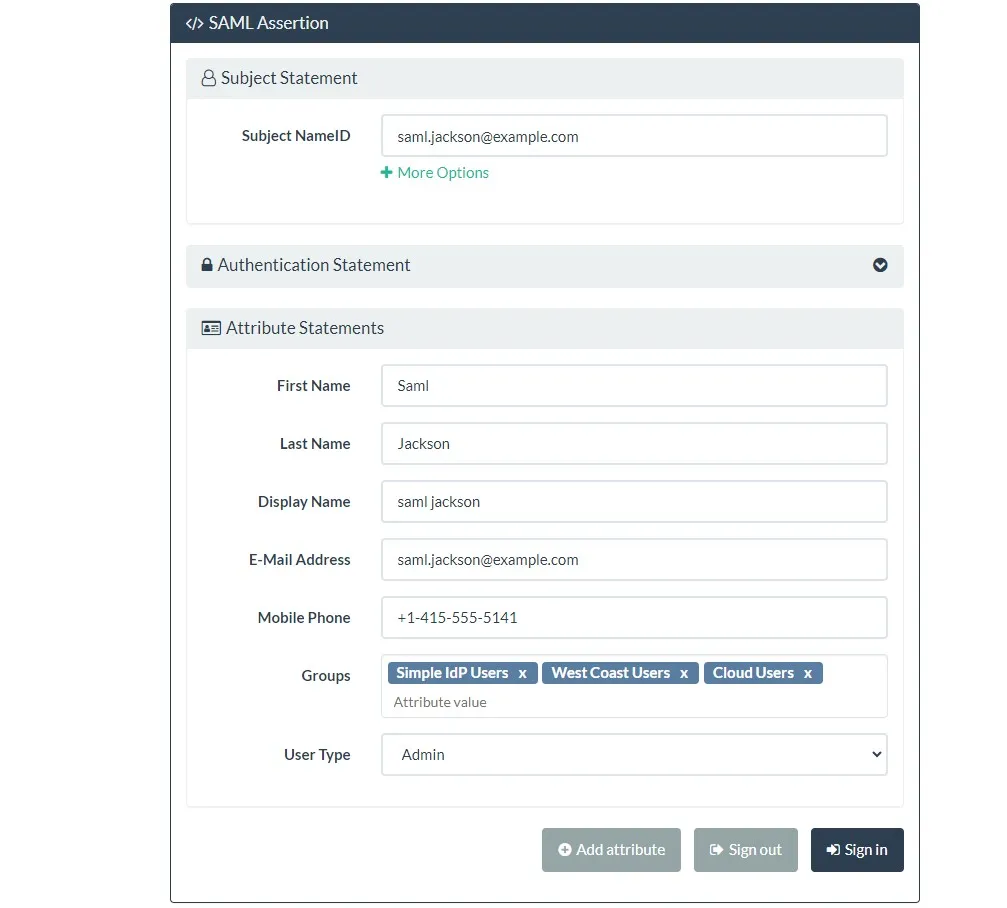Click the arrow icon on the Sign in button
Screen dimensions: 1007x908
click(834, 849)
